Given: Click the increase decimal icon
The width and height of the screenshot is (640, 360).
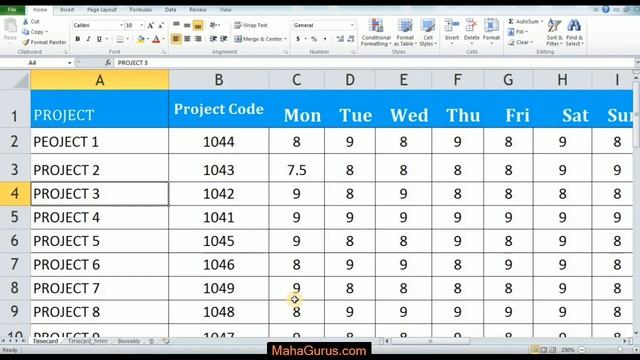Looking at the screenshot, I should pyautogui.click(x=340, y=39).
